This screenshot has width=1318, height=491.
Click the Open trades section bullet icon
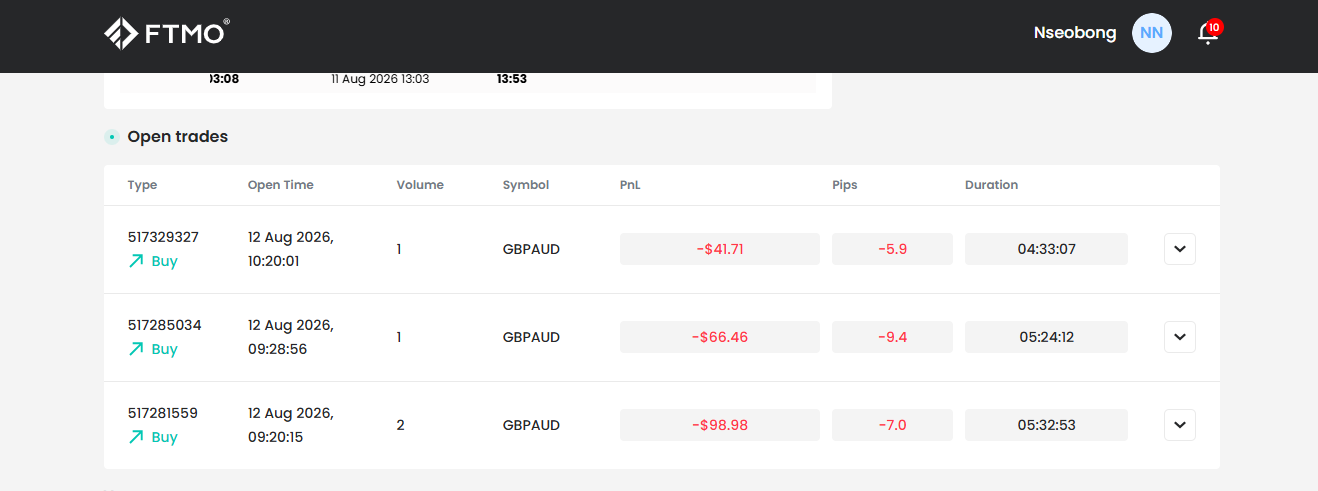(x=112, y=137)
